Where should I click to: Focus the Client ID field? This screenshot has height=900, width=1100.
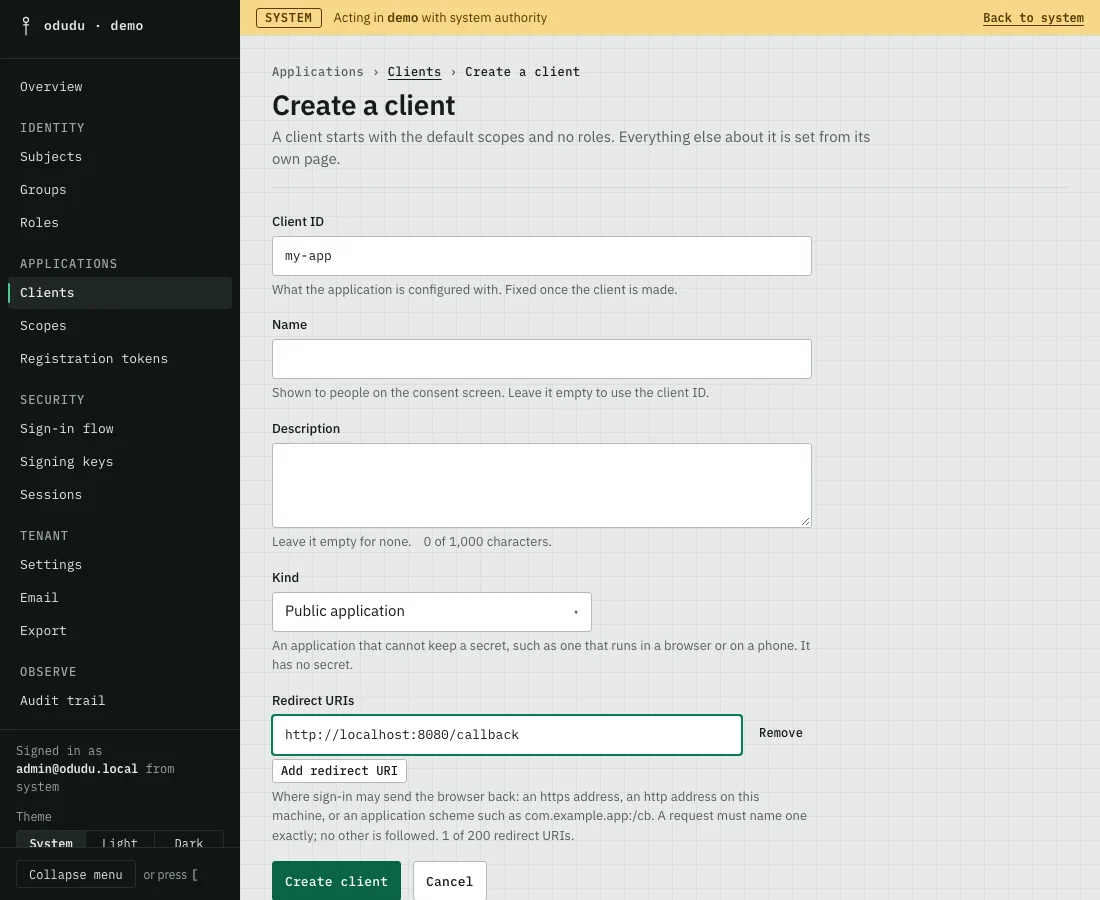click(x=542, y=256)
